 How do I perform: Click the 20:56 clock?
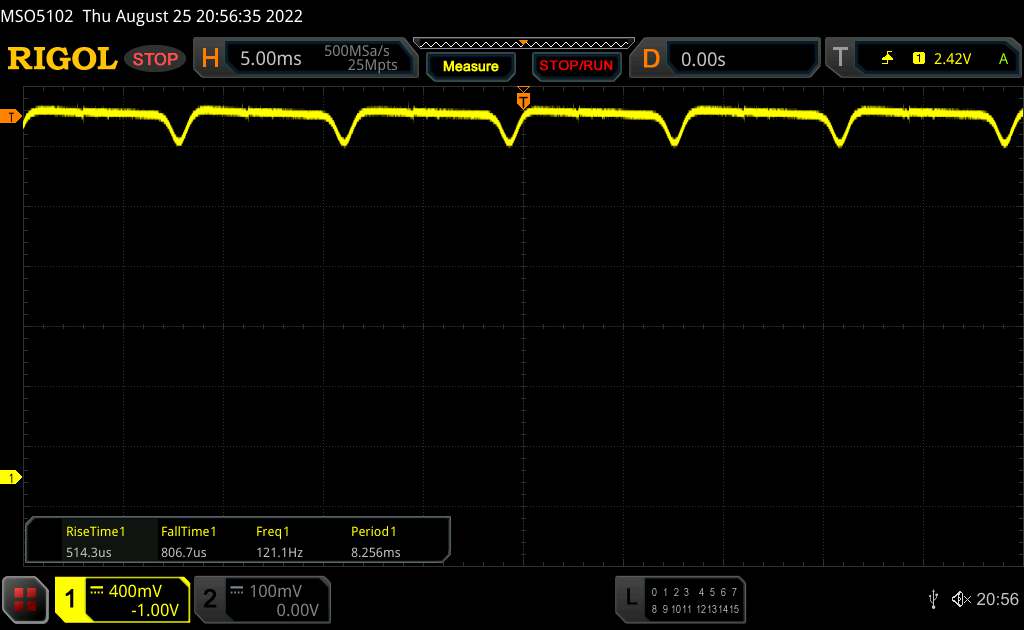point(997,599)
